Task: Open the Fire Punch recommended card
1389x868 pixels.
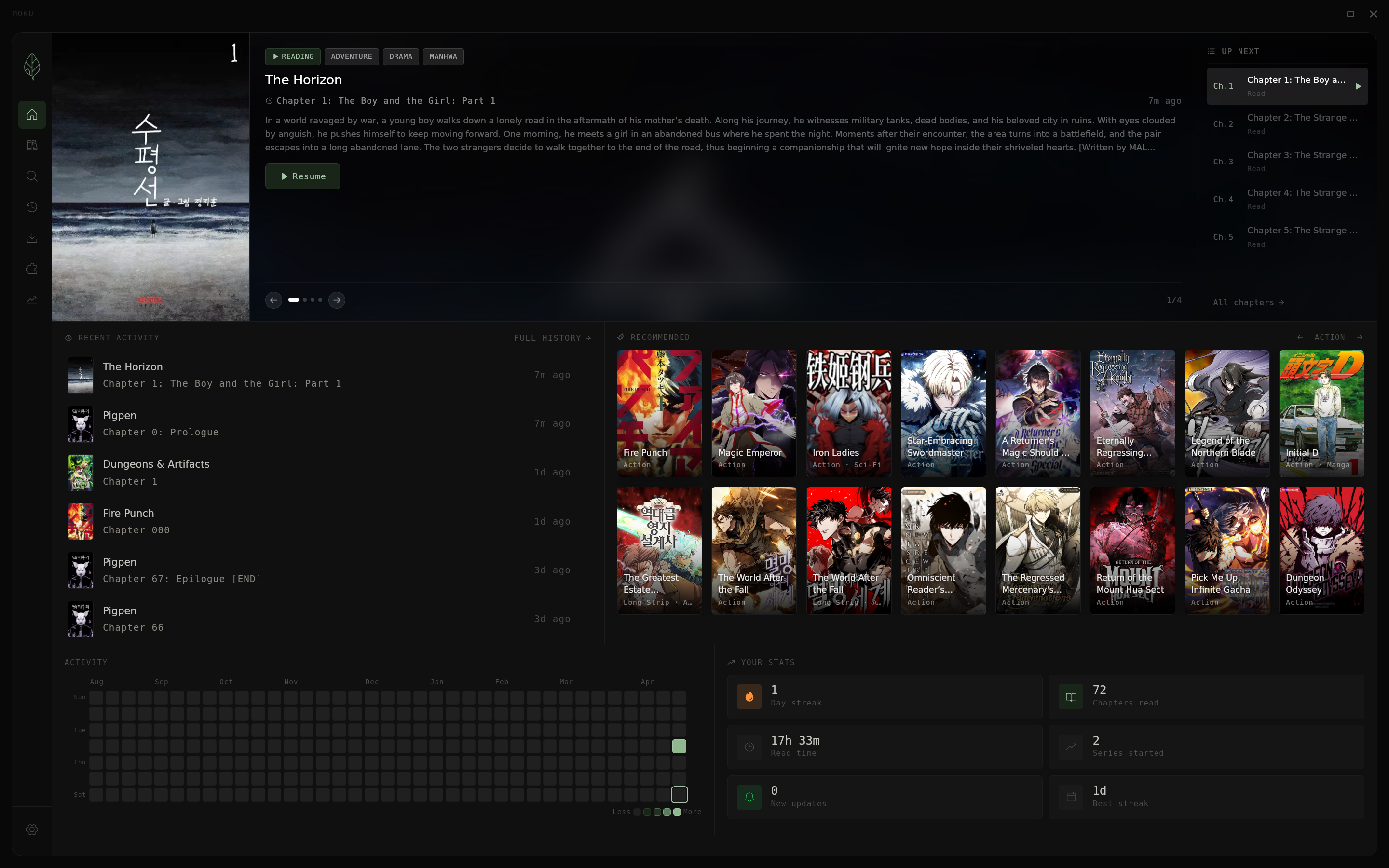Action: [659, 413]
